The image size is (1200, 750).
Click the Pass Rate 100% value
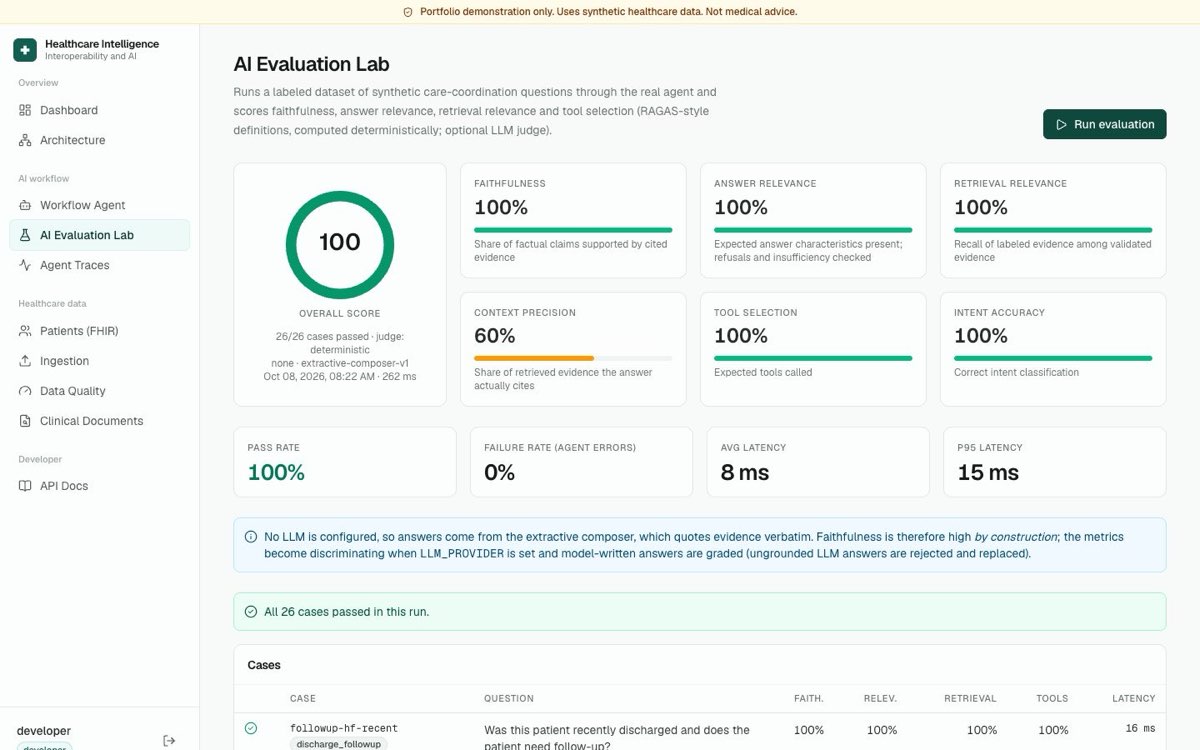pos(276,472)
